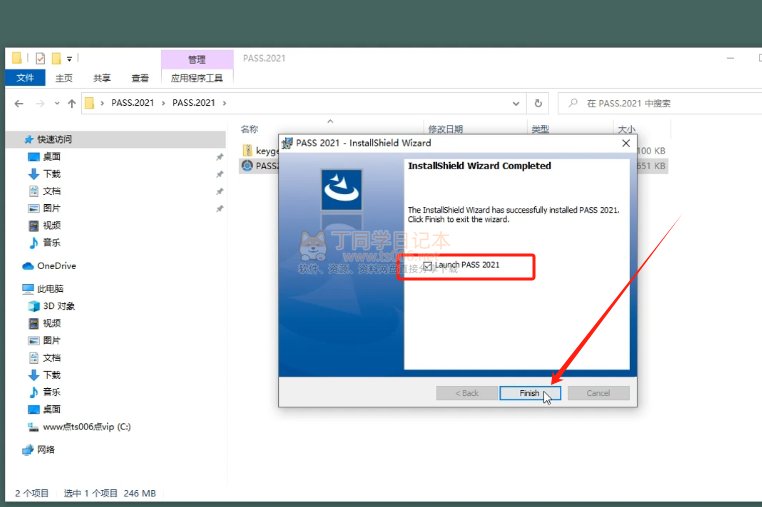
Task: Select 此电脑 in the navigation pane
Action: click(x=50, y=289)
